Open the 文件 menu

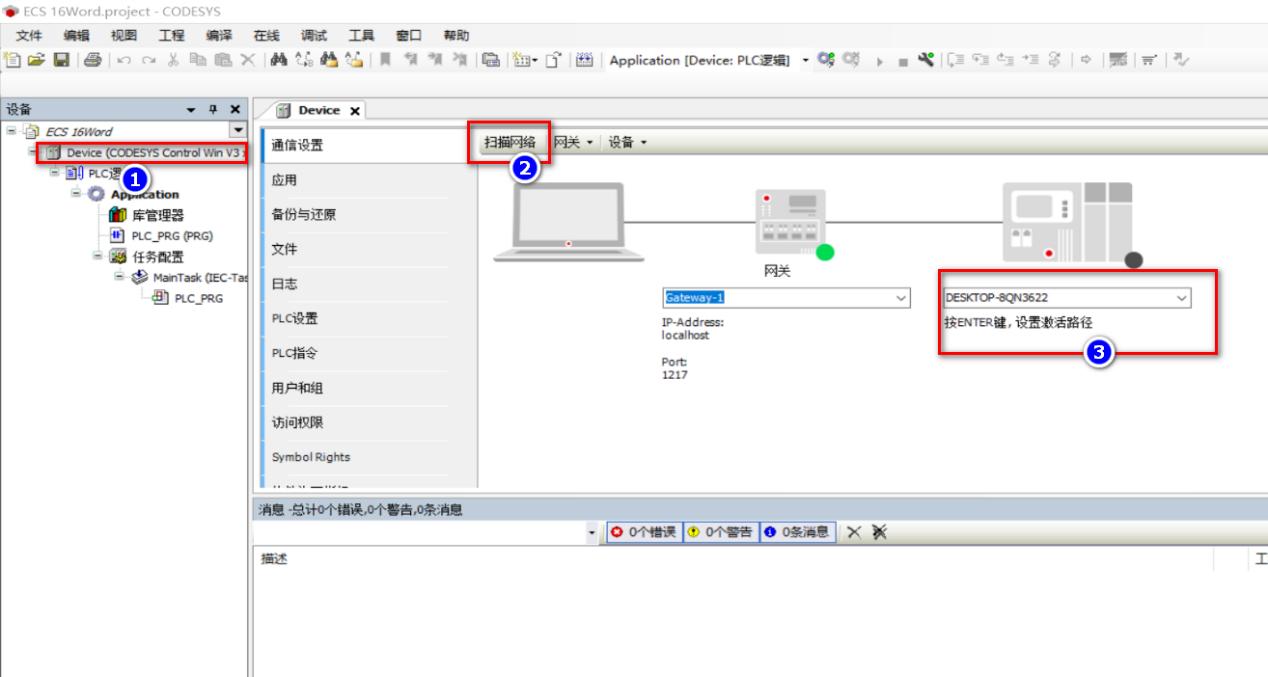coord(29,35)
